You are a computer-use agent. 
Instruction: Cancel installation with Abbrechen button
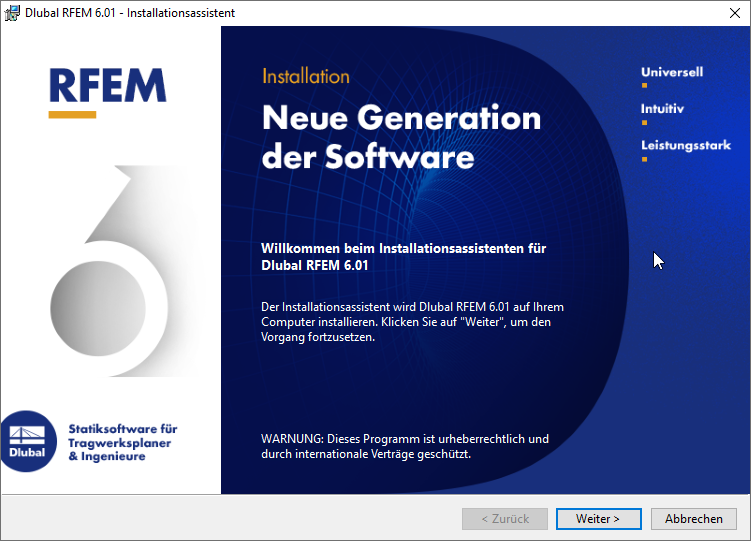694,519
